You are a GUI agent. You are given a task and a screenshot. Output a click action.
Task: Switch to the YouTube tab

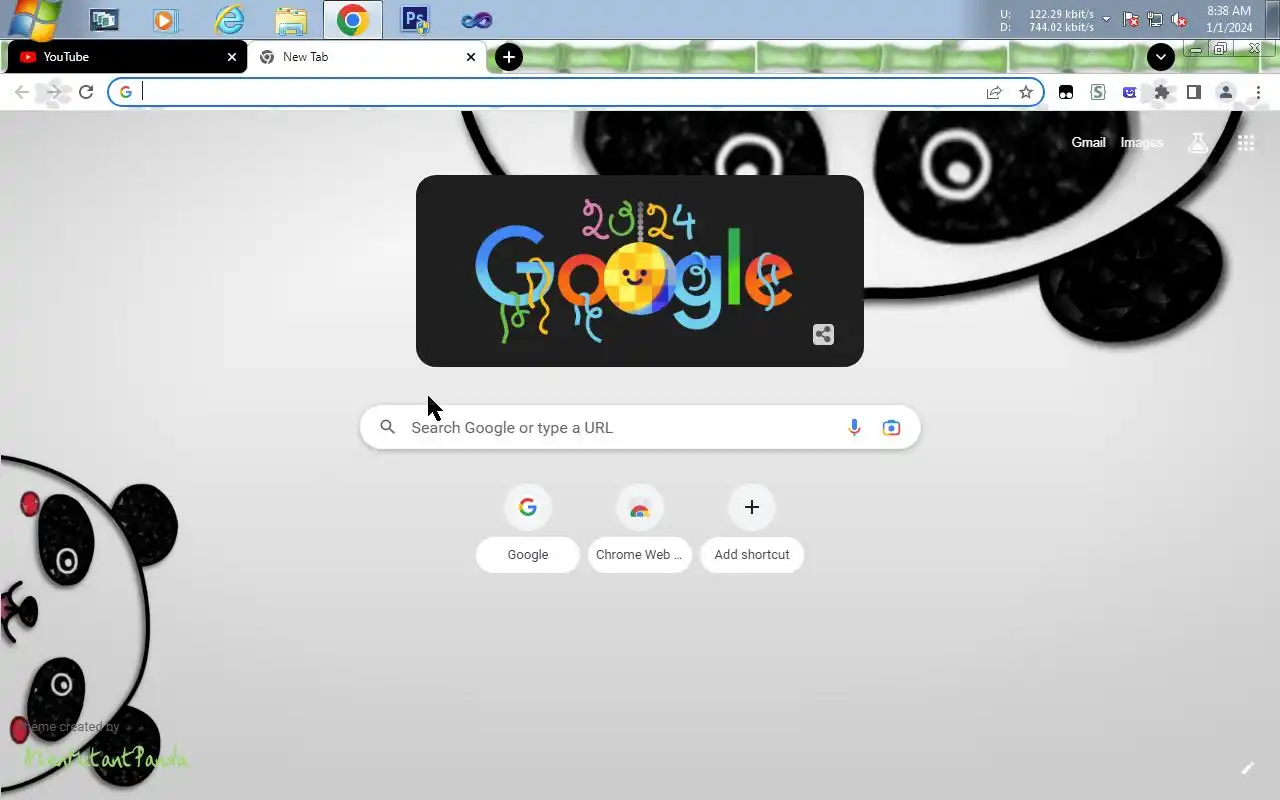(127, 57)
